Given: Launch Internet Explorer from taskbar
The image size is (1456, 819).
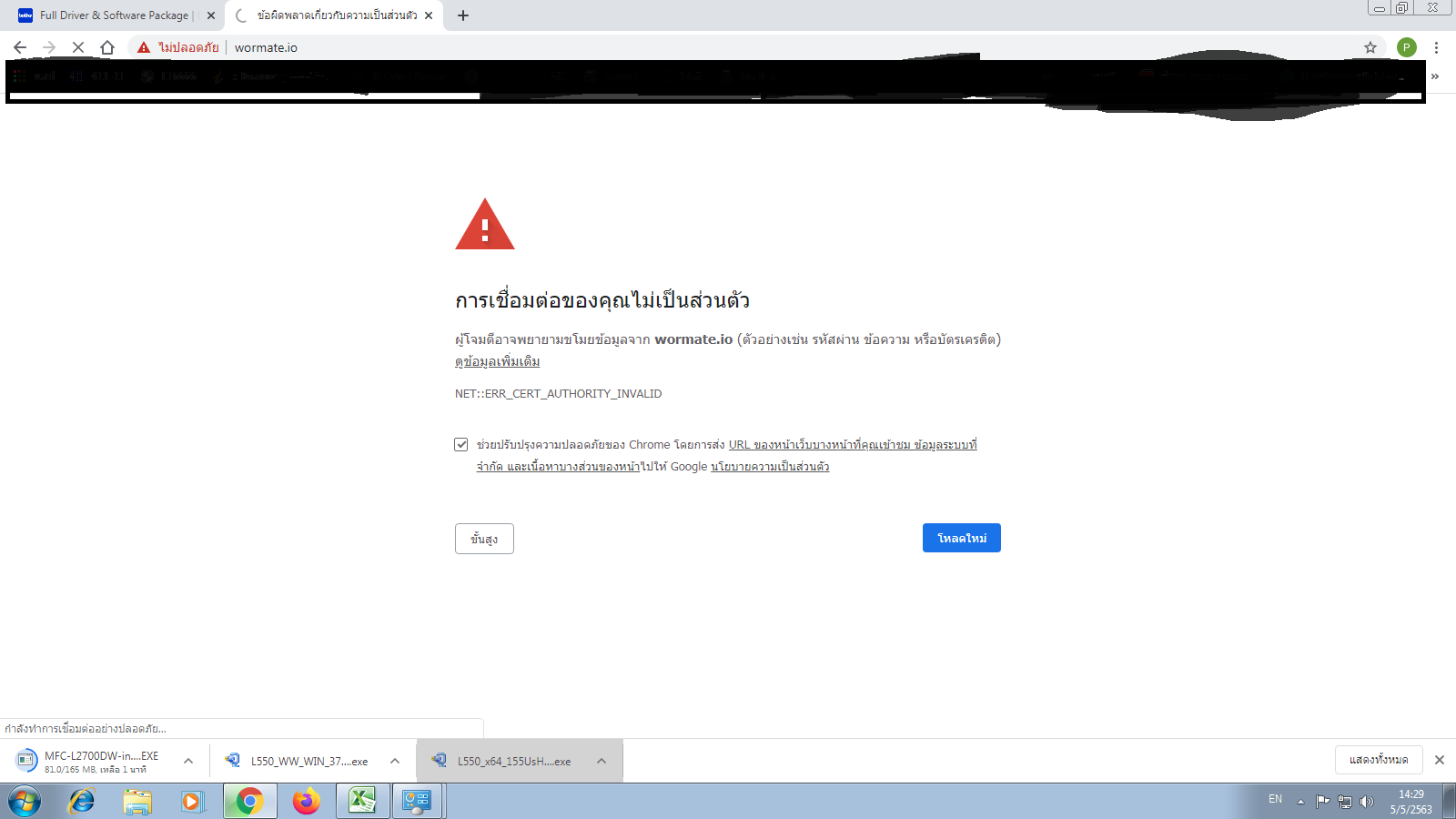Looking at the screenshot, I should coord(82,802).
